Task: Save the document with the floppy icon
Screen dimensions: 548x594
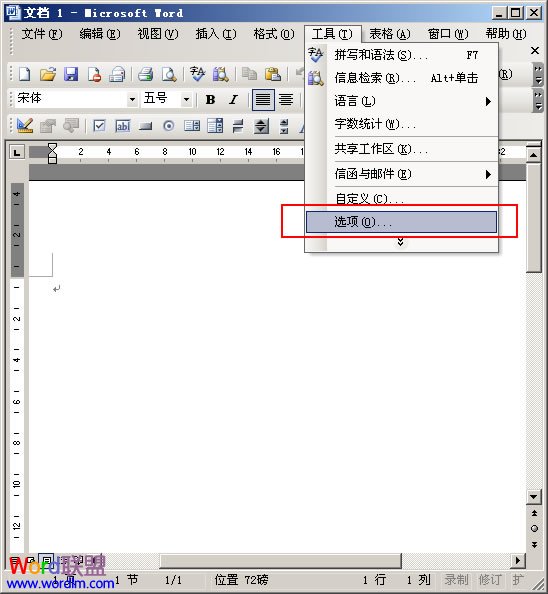Action: (71, 74)
